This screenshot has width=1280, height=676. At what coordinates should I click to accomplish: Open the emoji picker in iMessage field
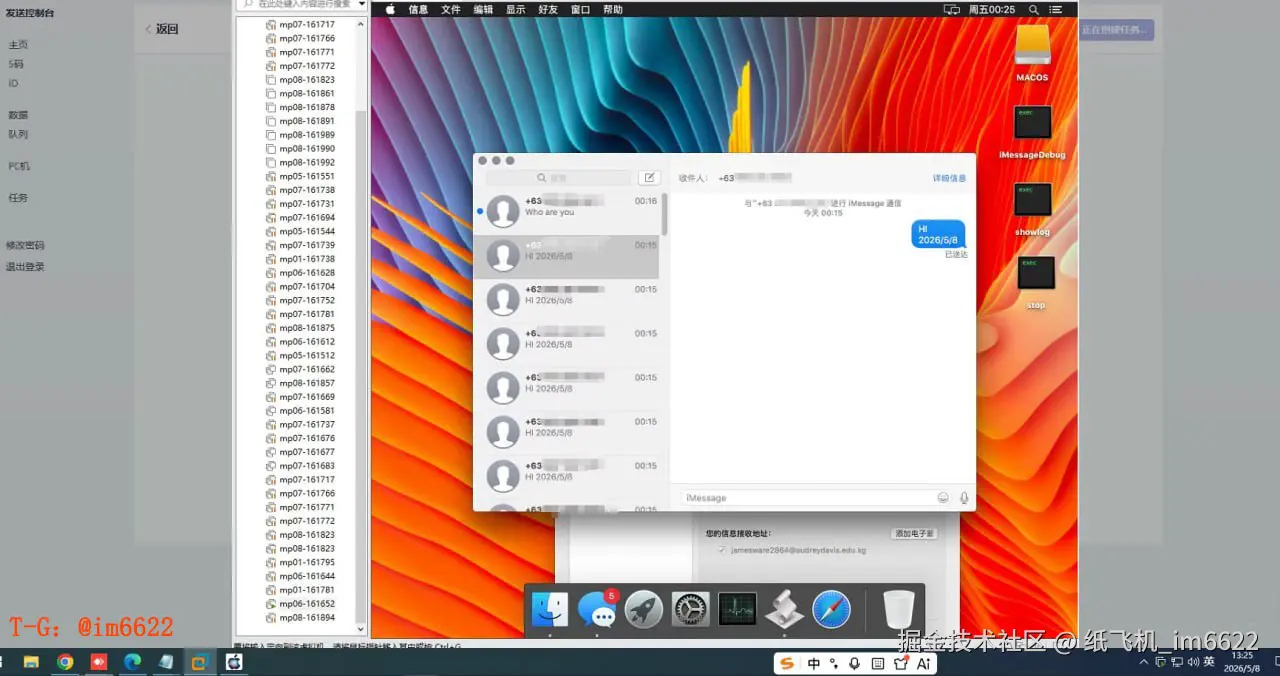coord(943,497)
